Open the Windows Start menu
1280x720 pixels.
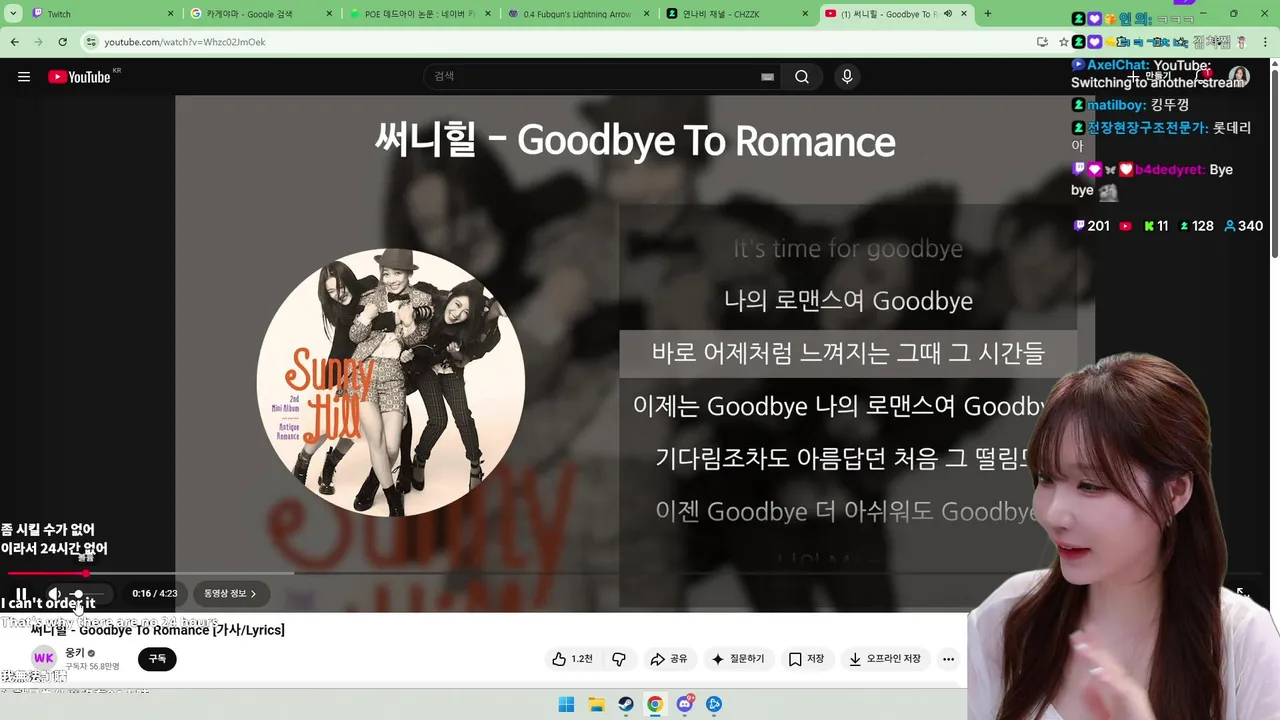click(566, 704)
